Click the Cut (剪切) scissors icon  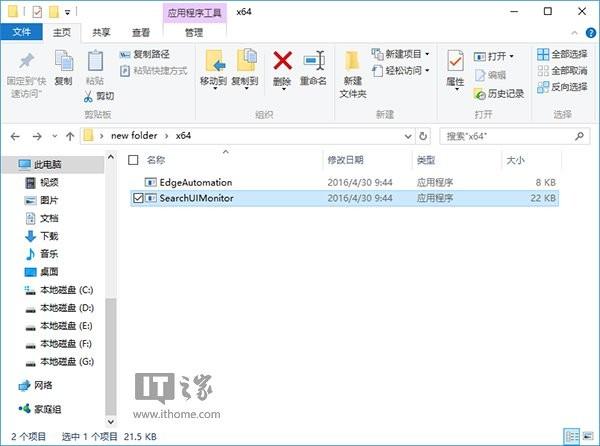click(x=88, y=96)
